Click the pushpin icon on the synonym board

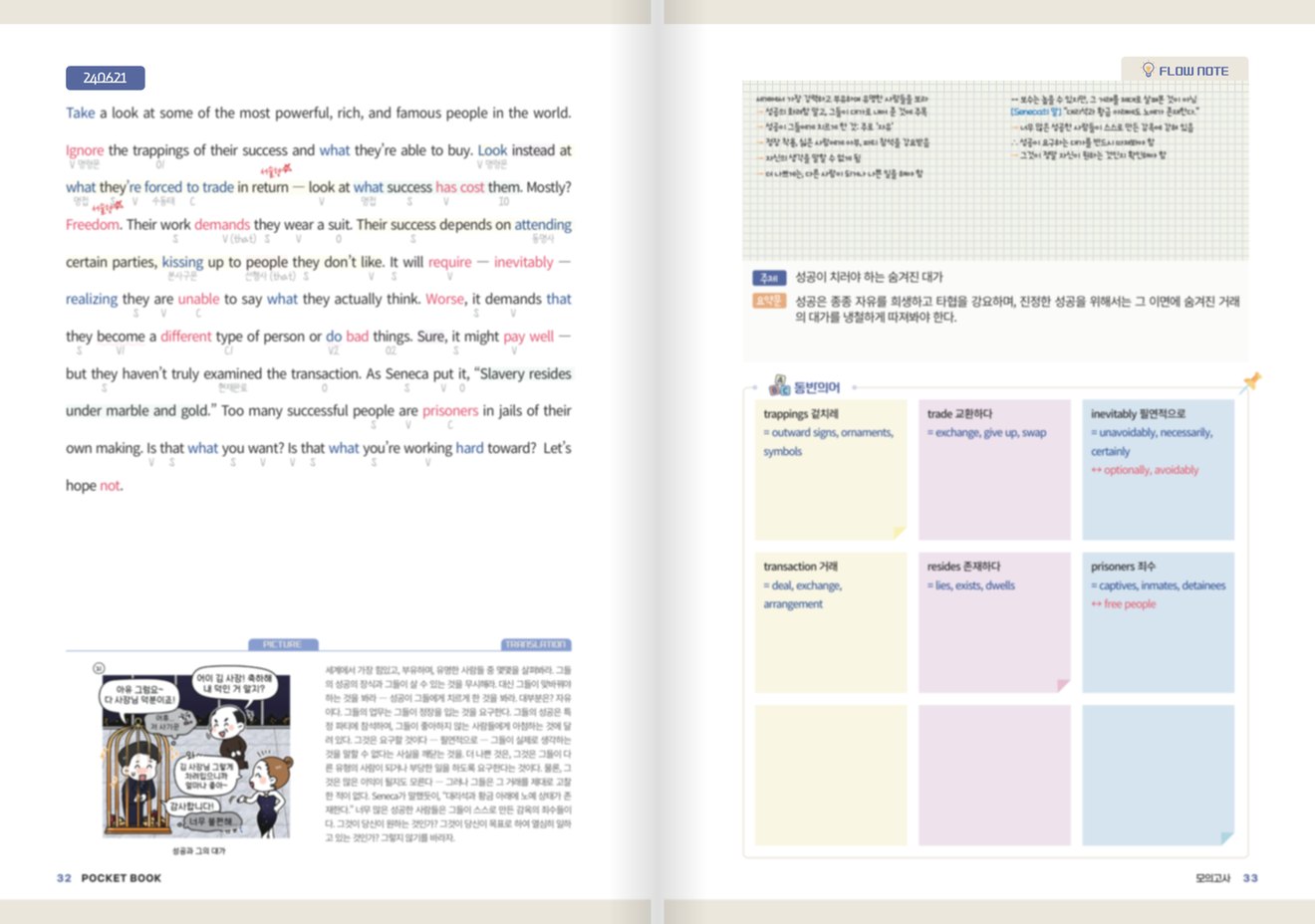tap(1252, 380)
